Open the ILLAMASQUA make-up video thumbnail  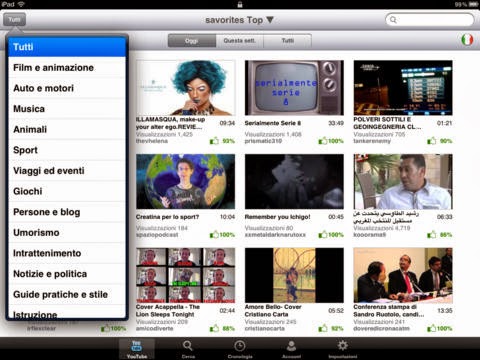[x=185, y=88]
